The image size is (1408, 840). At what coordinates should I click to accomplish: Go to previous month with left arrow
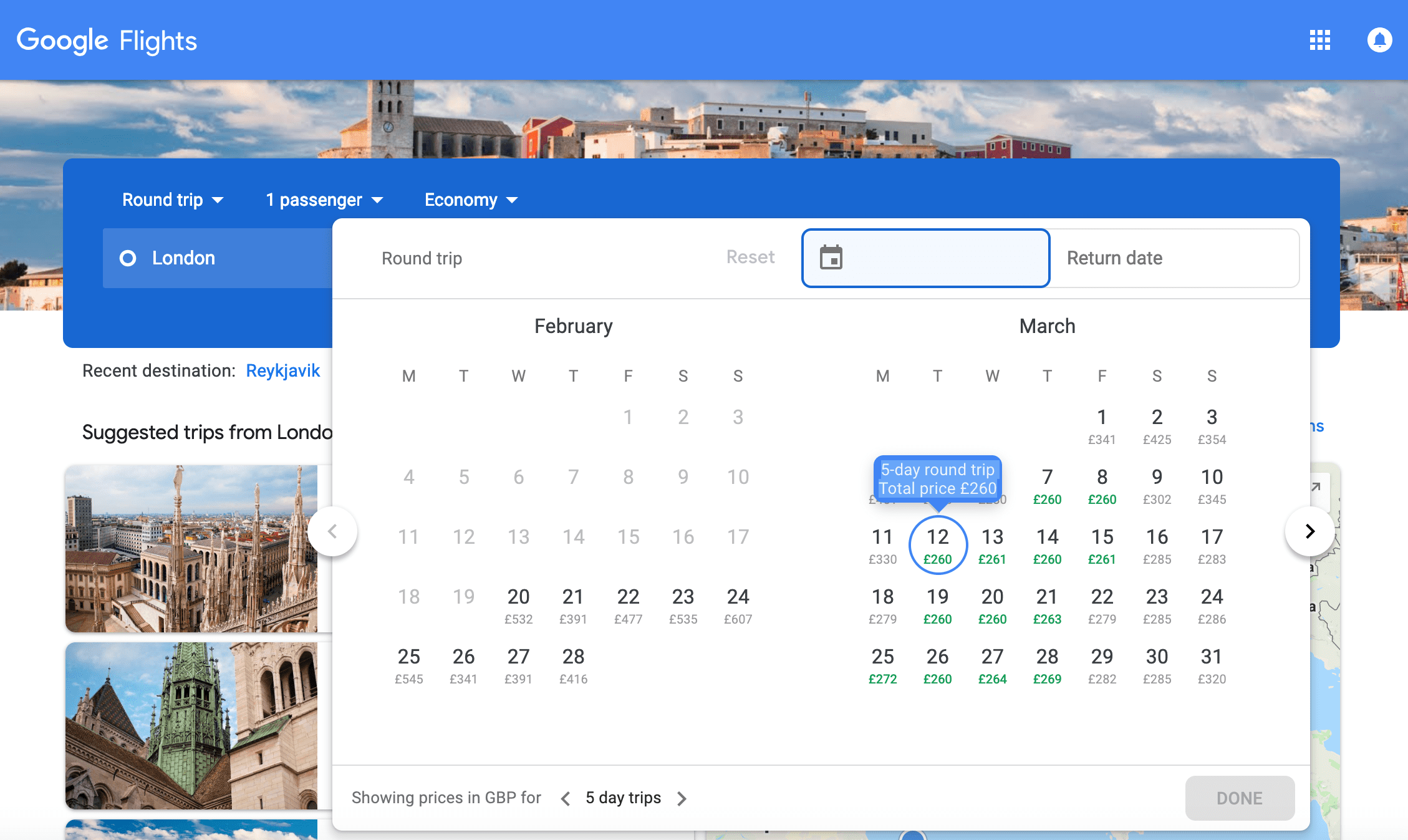[x=332, y=531]
